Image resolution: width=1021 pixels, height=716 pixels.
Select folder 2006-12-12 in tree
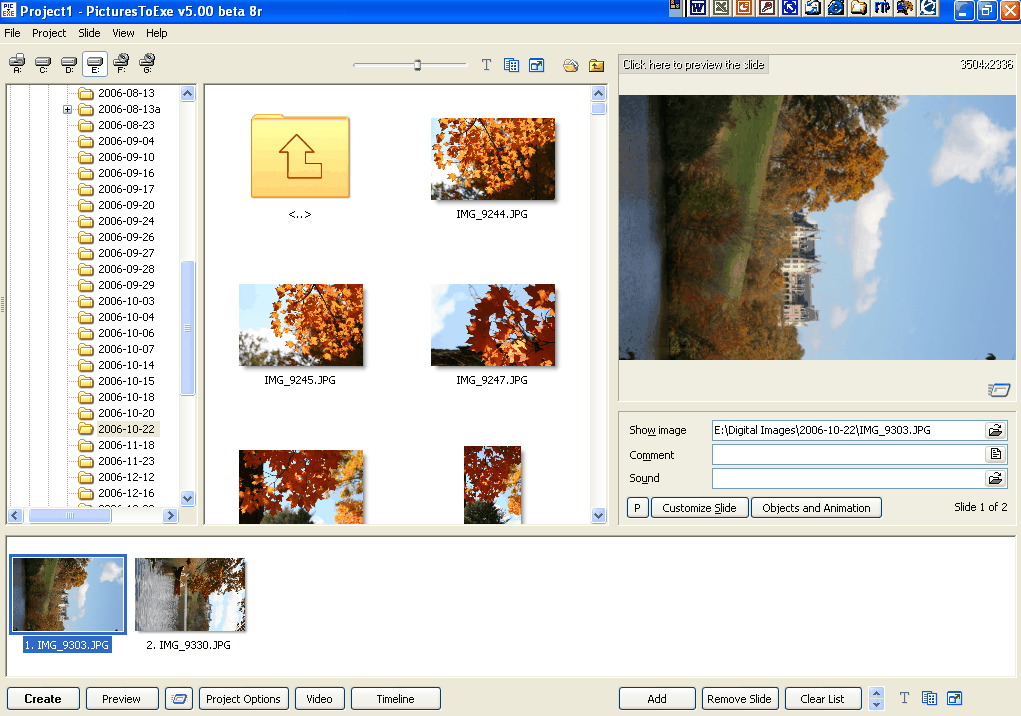(126, 477)
